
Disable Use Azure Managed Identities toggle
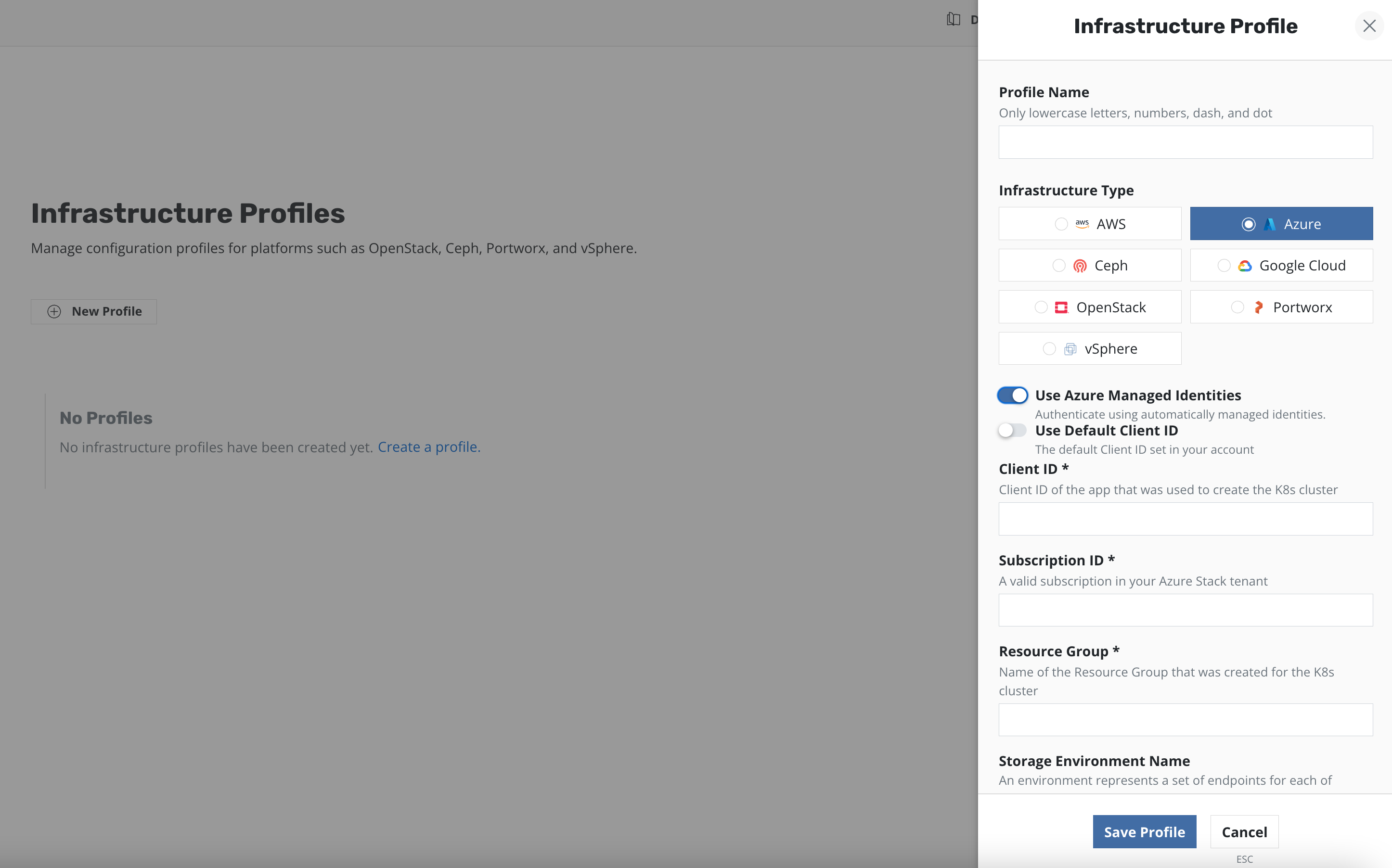point(1012,396)
